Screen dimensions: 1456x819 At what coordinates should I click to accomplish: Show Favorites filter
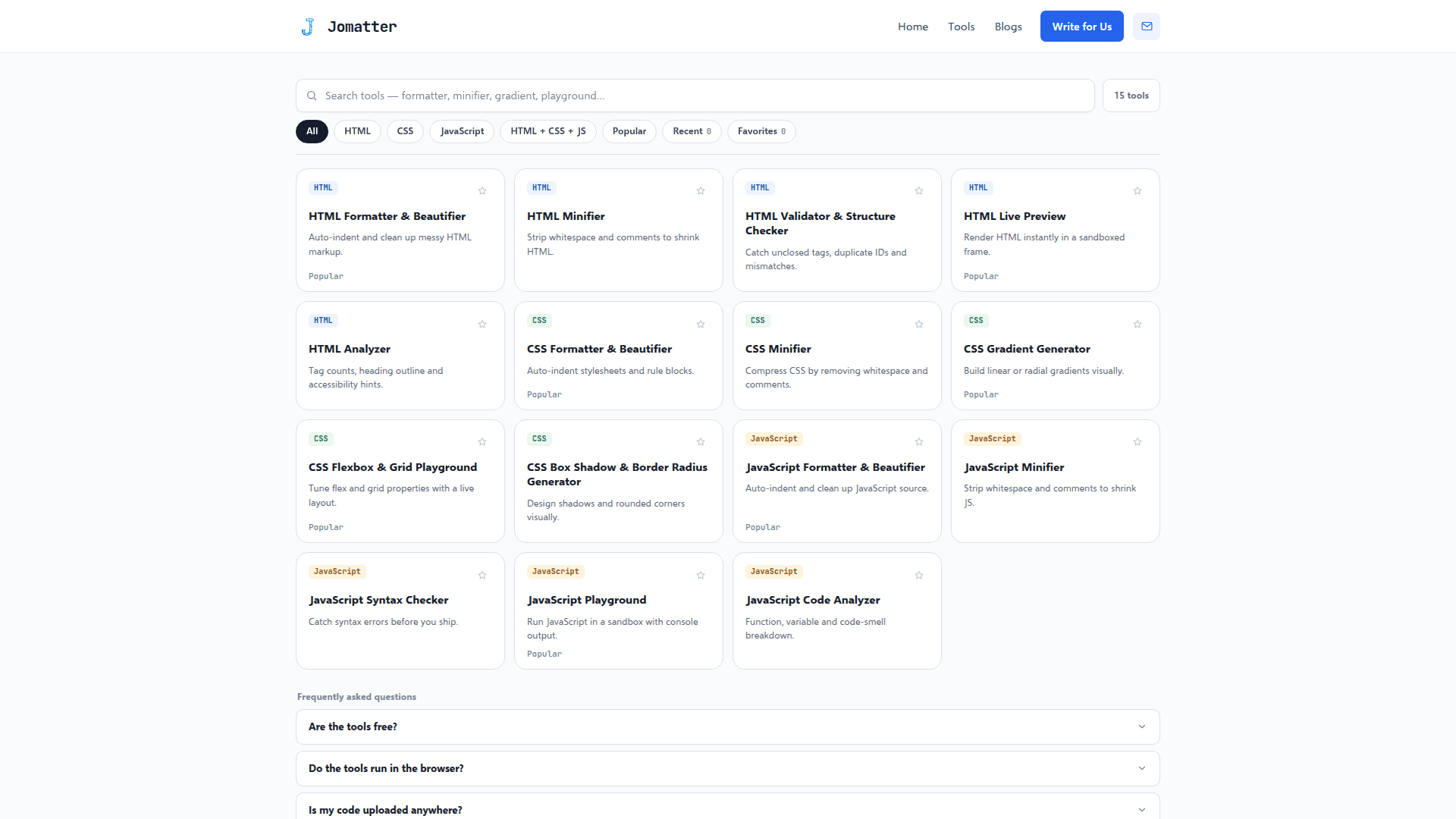point(761,131)
